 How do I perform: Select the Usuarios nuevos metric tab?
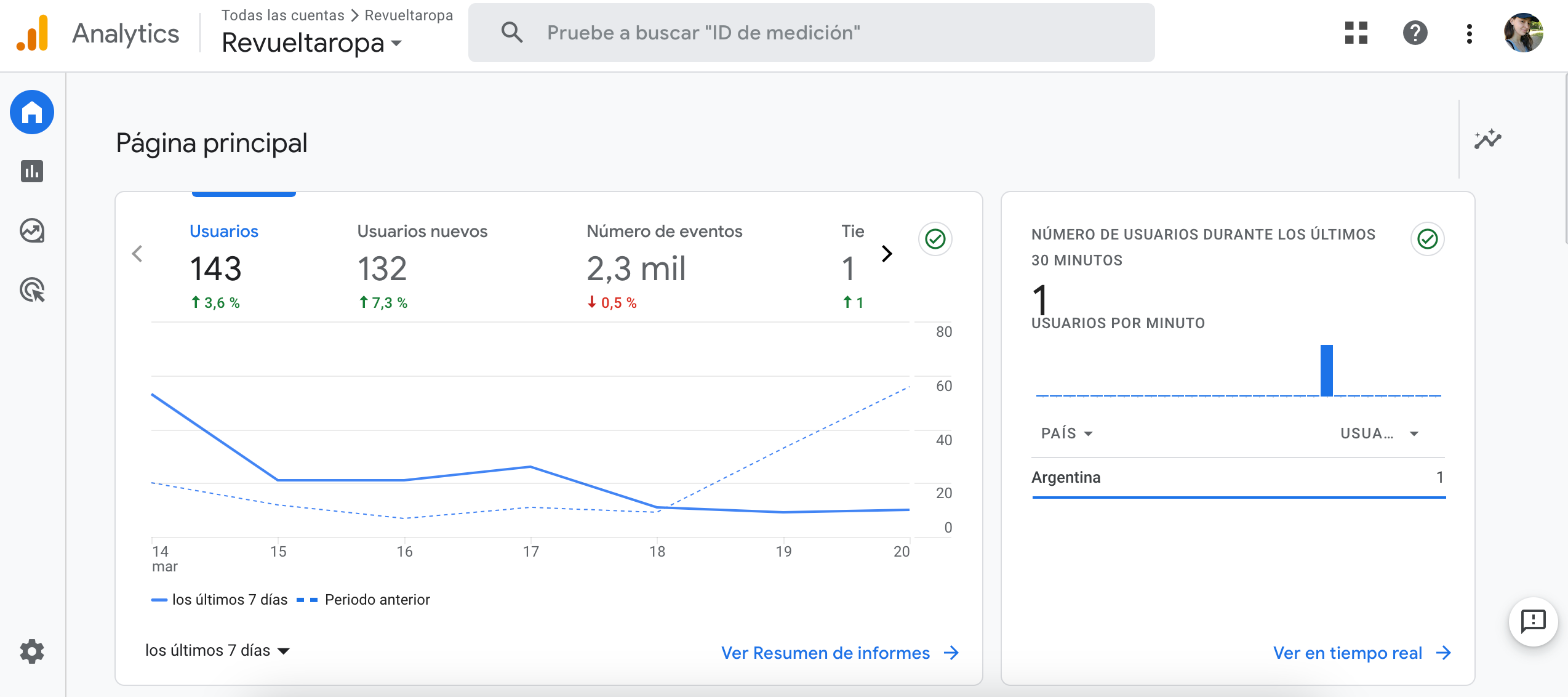[422, 265]
